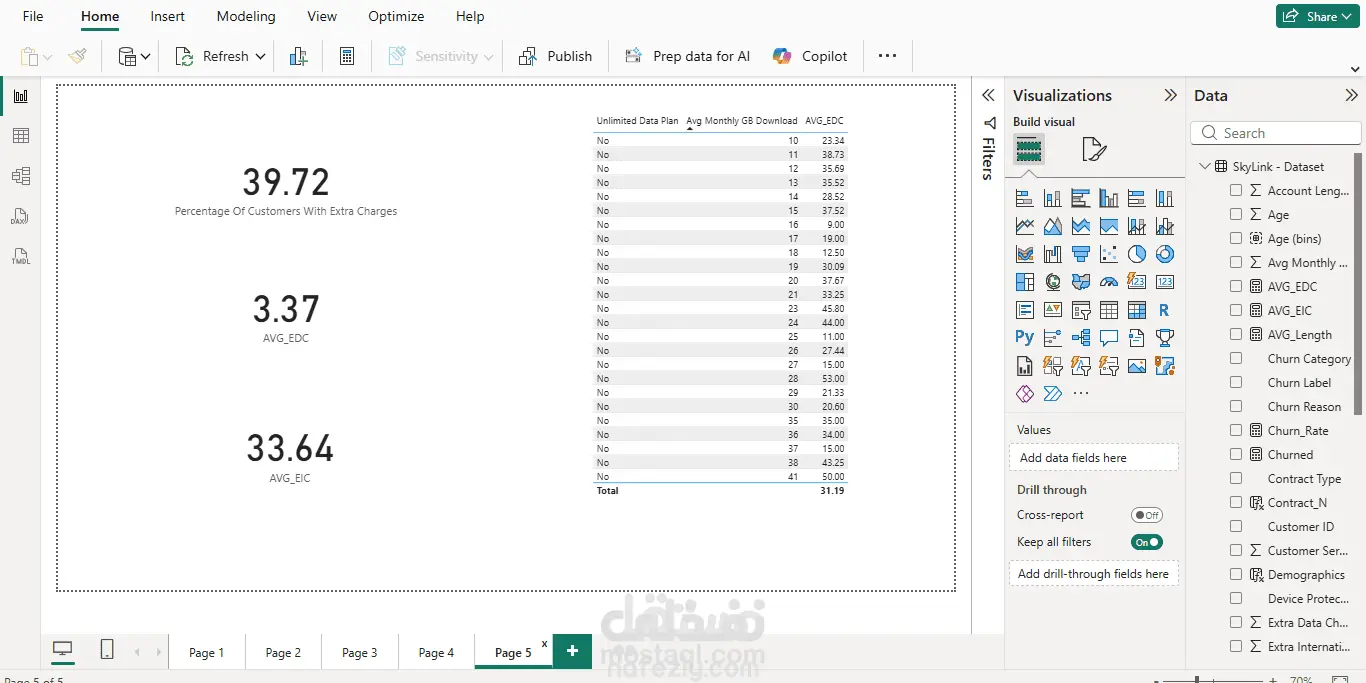The image size is (1366, 683).
Task: Collapse the SkyLink - Dataset table
Action: coord(1205,166)
